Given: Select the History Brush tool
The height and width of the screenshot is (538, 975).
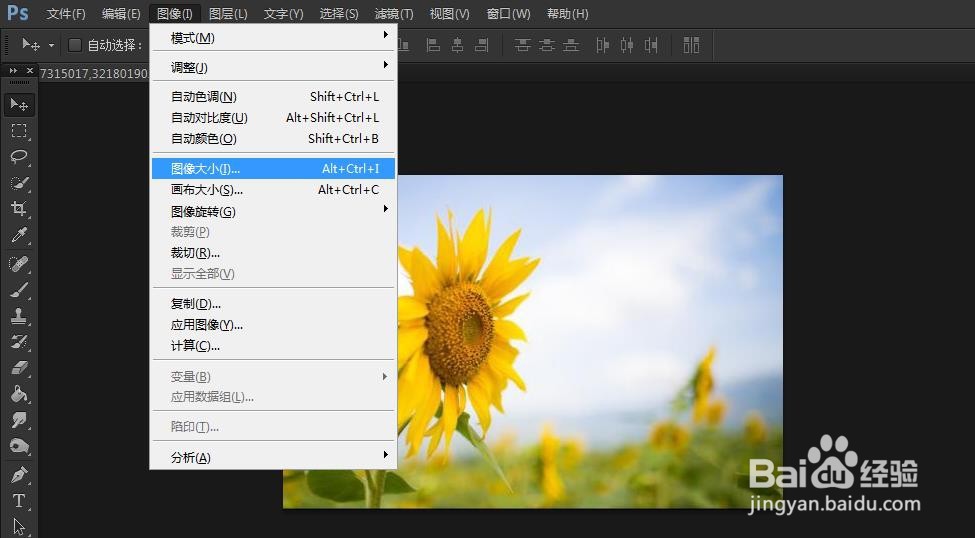Looking at the screenshot, I should tap(19, 342).
